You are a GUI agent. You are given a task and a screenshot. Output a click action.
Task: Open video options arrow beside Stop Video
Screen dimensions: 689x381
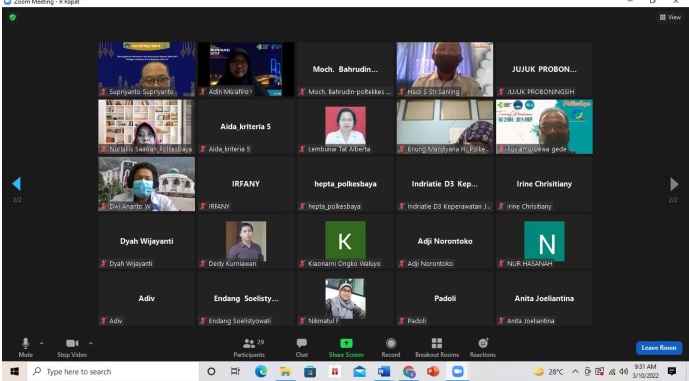(91, 343)
